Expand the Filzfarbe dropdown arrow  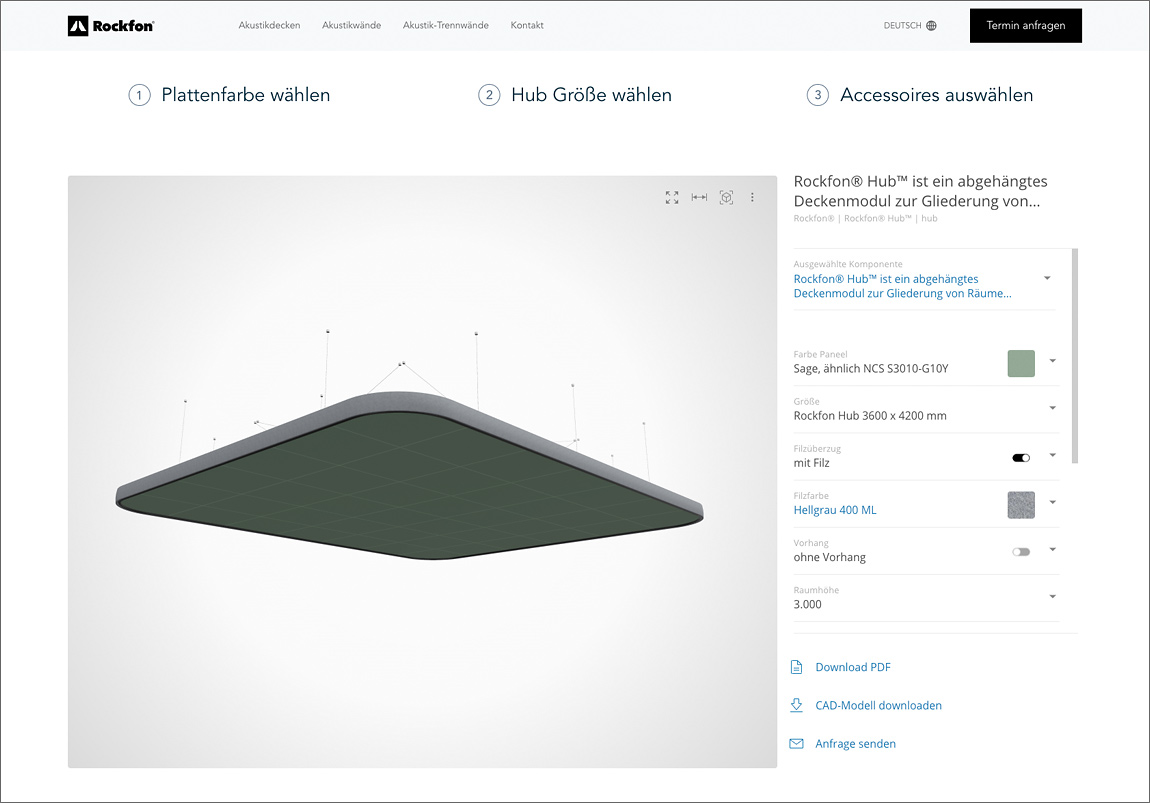(x=1052, y=502)
